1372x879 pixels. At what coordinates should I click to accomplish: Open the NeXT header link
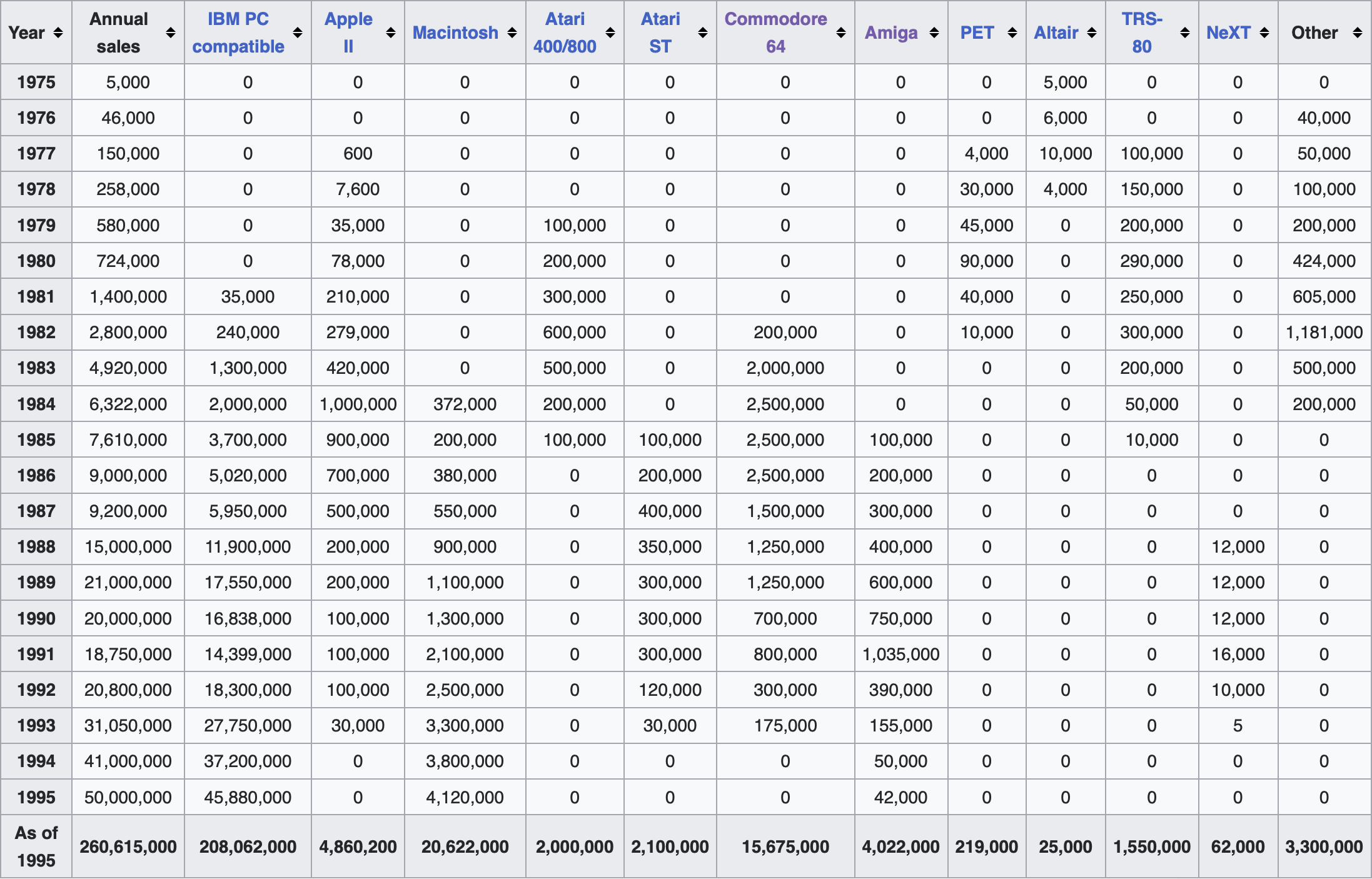click(x=1228, y=33)
